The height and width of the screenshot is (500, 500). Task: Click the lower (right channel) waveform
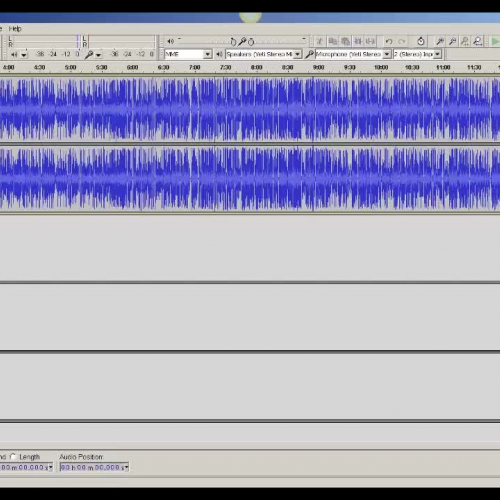[x=250, y=179]
